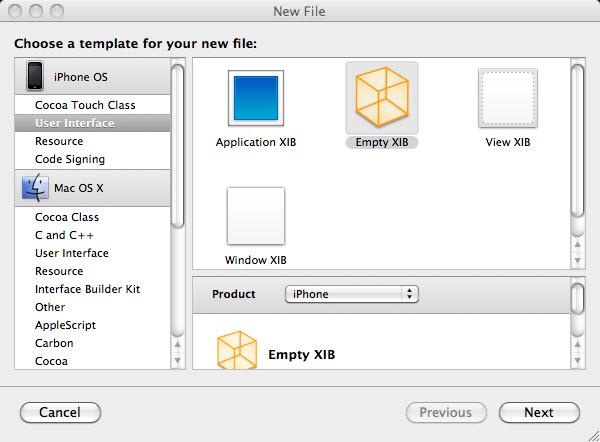
Task: Click template grid scroll up arrow
Action: (577, 245)
